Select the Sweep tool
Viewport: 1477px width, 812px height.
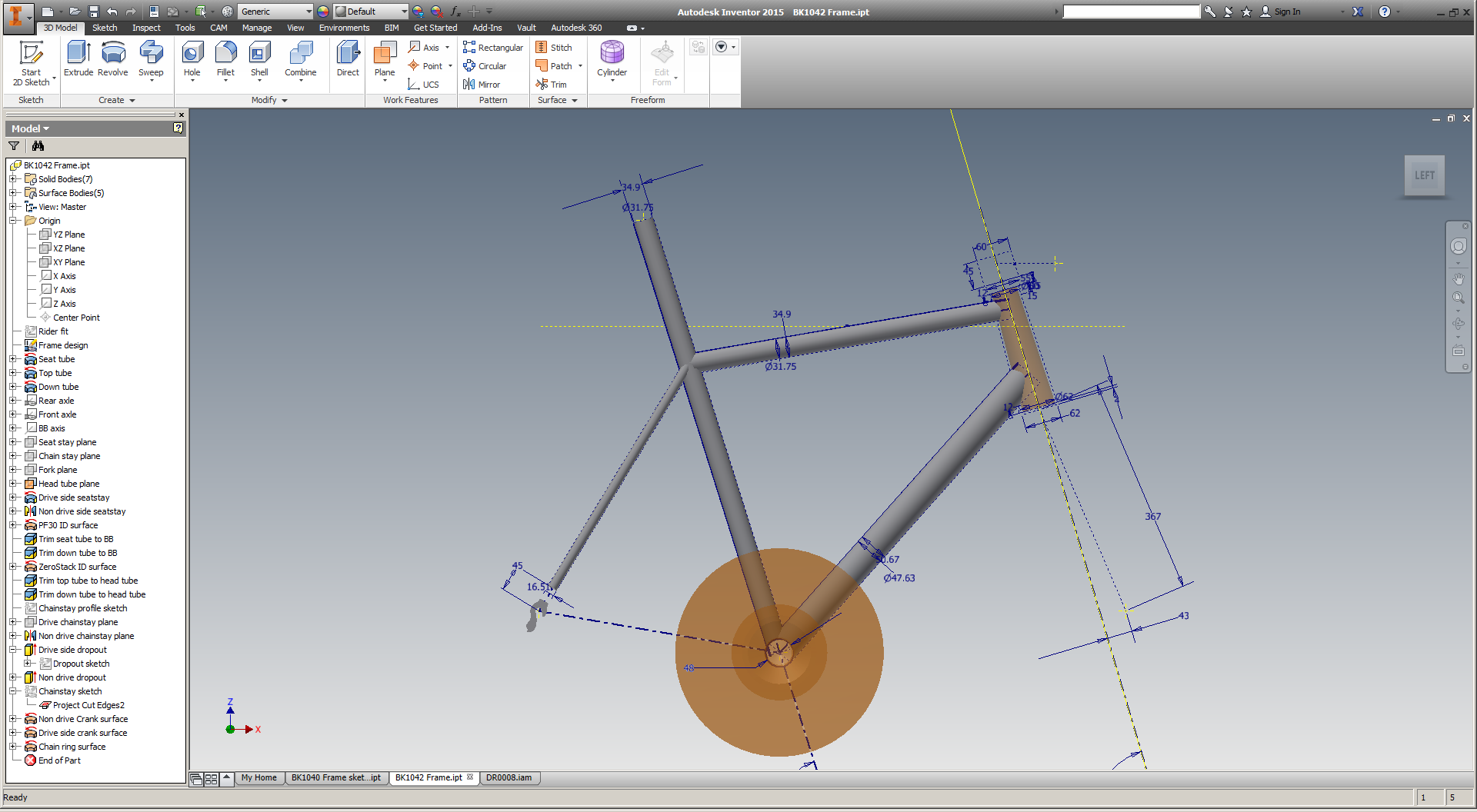point(151,59)
